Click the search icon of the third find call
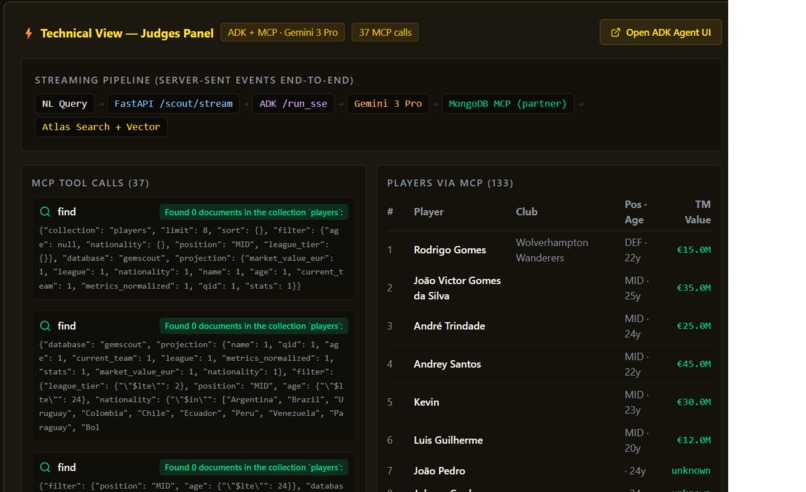Viewport: 806px width, 492px height. (x=45, y=467)
